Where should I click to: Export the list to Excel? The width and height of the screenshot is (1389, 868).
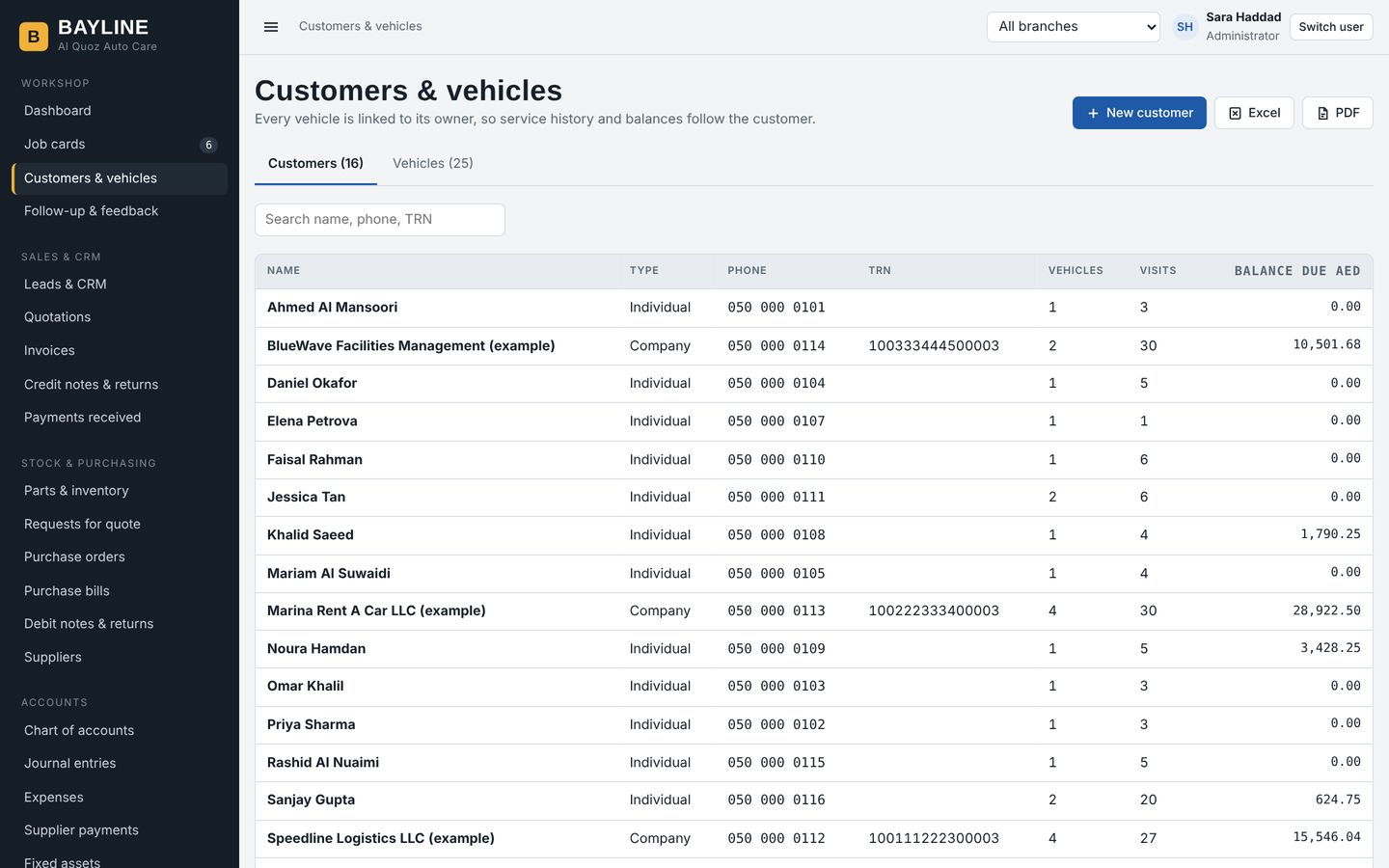pos(1254,113)
